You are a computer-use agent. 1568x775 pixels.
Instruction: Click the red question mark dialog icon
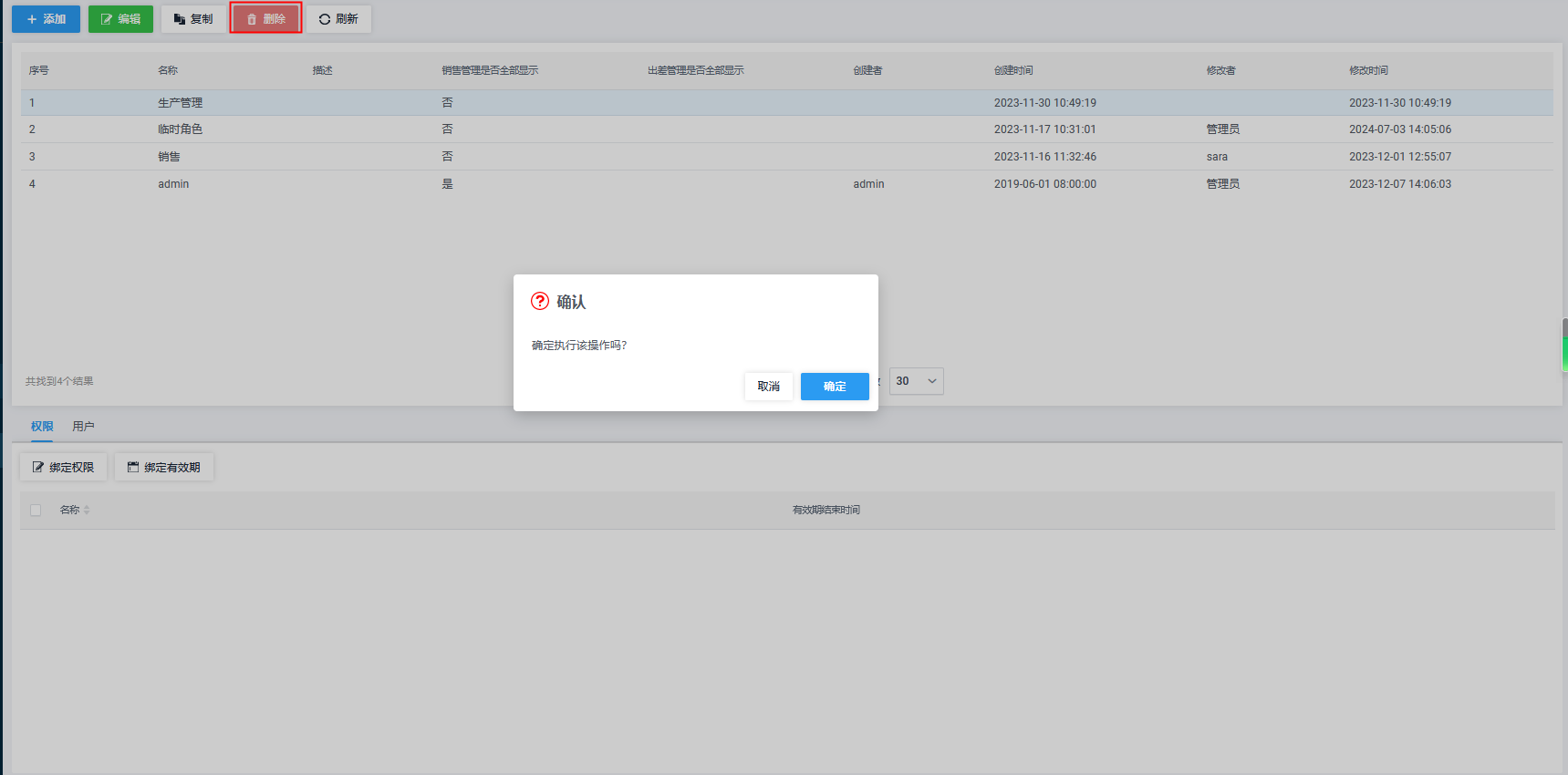[x=540, y=301]
